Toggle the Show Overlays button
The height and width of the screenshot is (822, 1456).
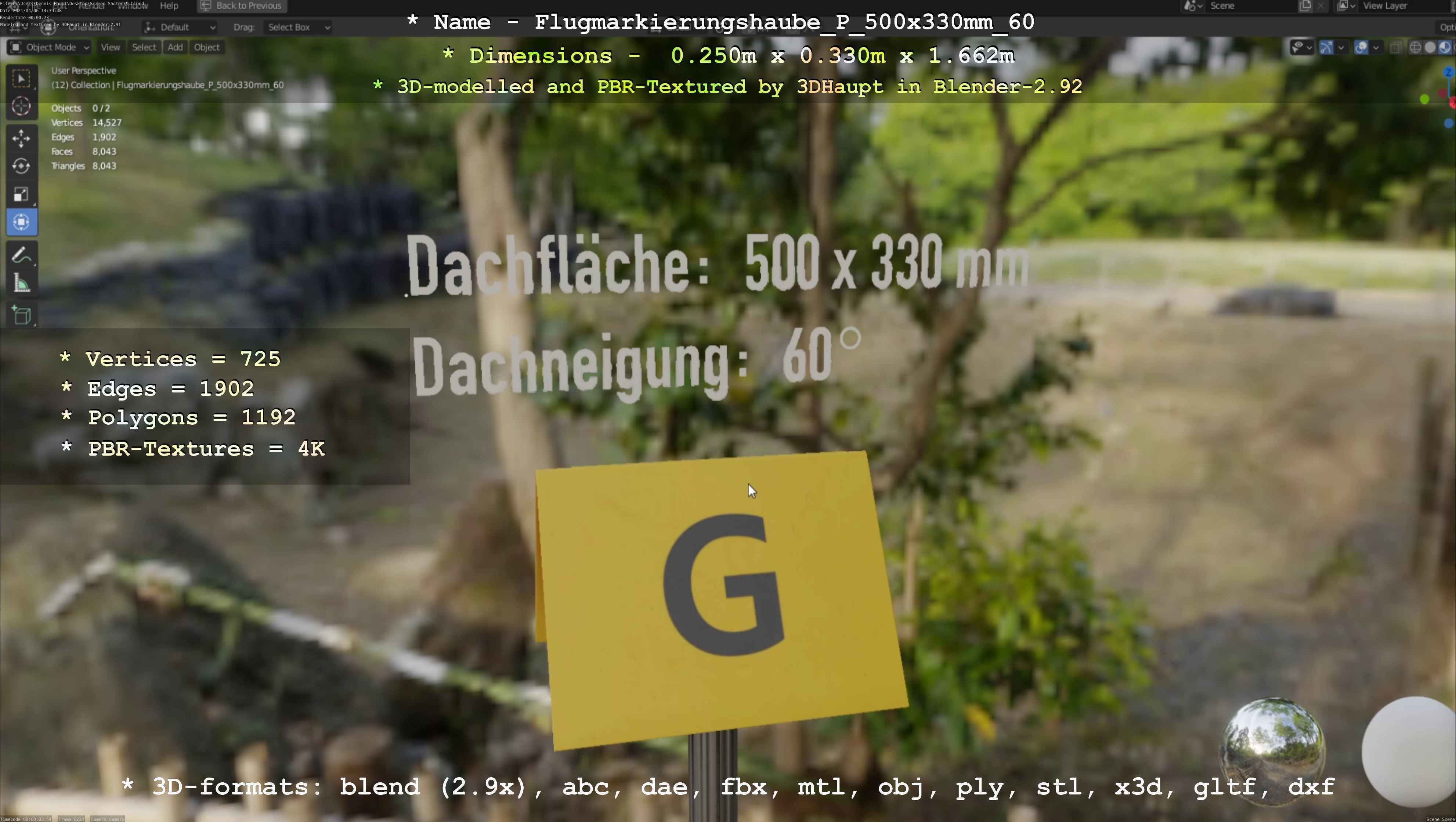coord(1361,47)
